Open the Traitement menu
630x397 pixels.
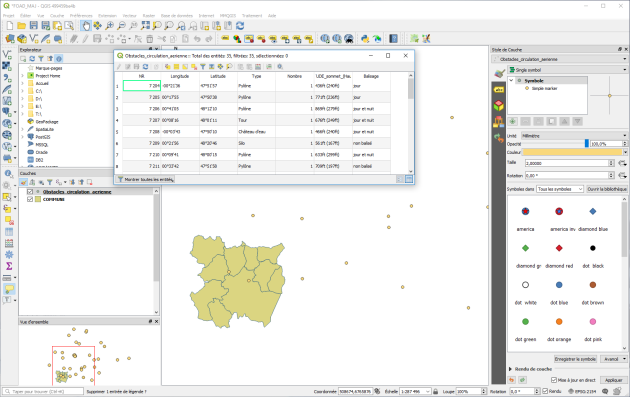point(252,16)
